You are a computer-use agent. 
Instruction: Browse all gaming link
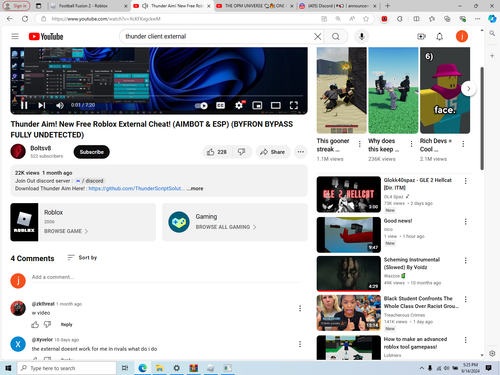(226, 227)
